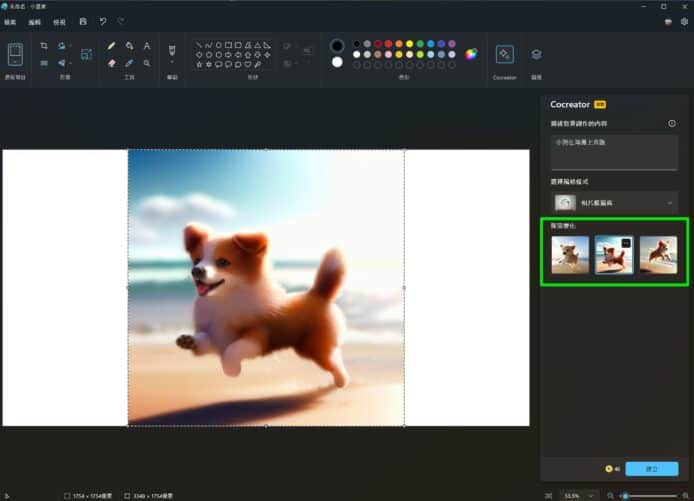
Task: Open the zoom percentage dropdown
Action: pos(576,495)
